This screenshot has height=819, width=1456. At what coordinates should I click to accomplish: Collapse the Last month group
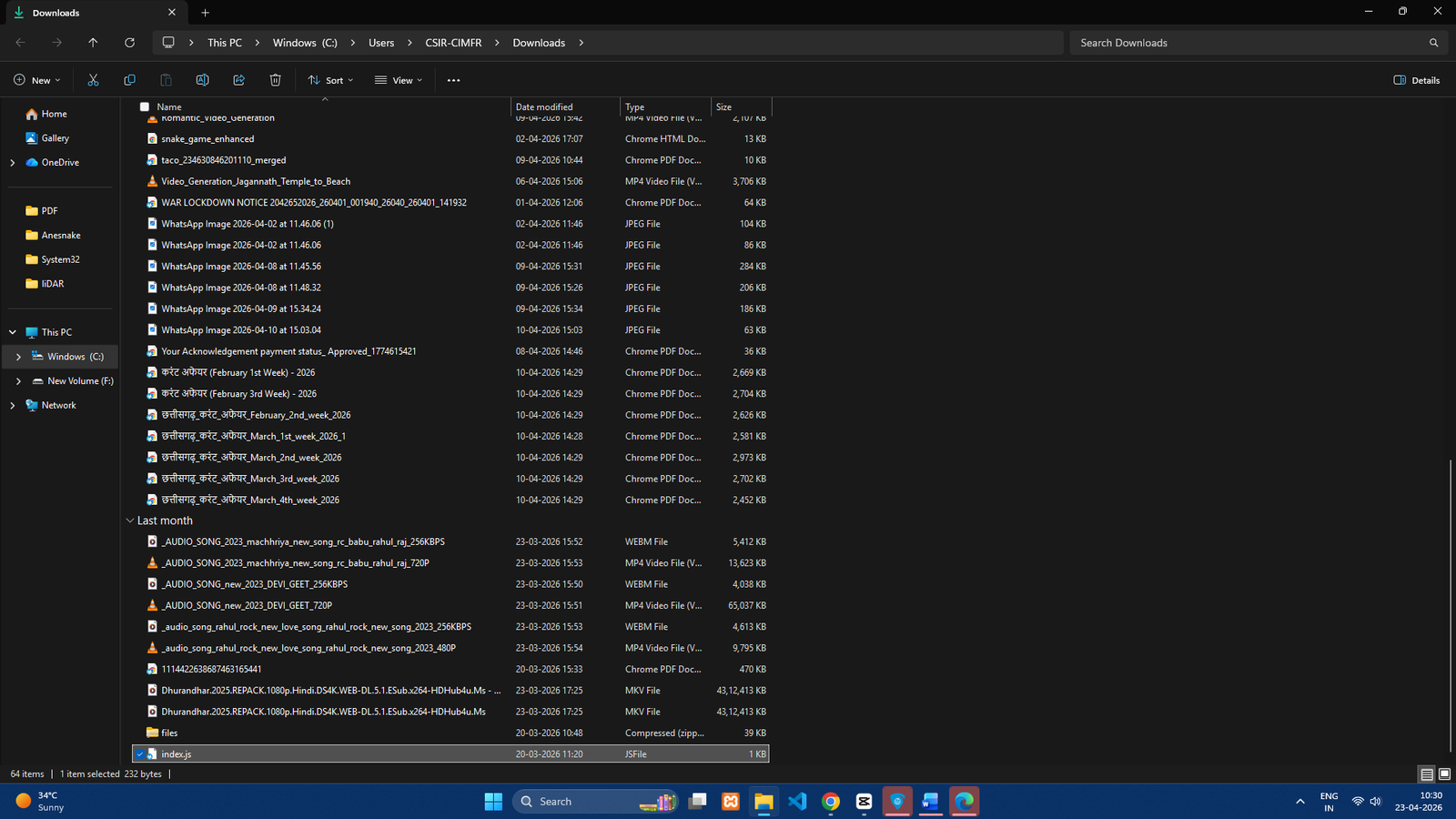[129, 521]
